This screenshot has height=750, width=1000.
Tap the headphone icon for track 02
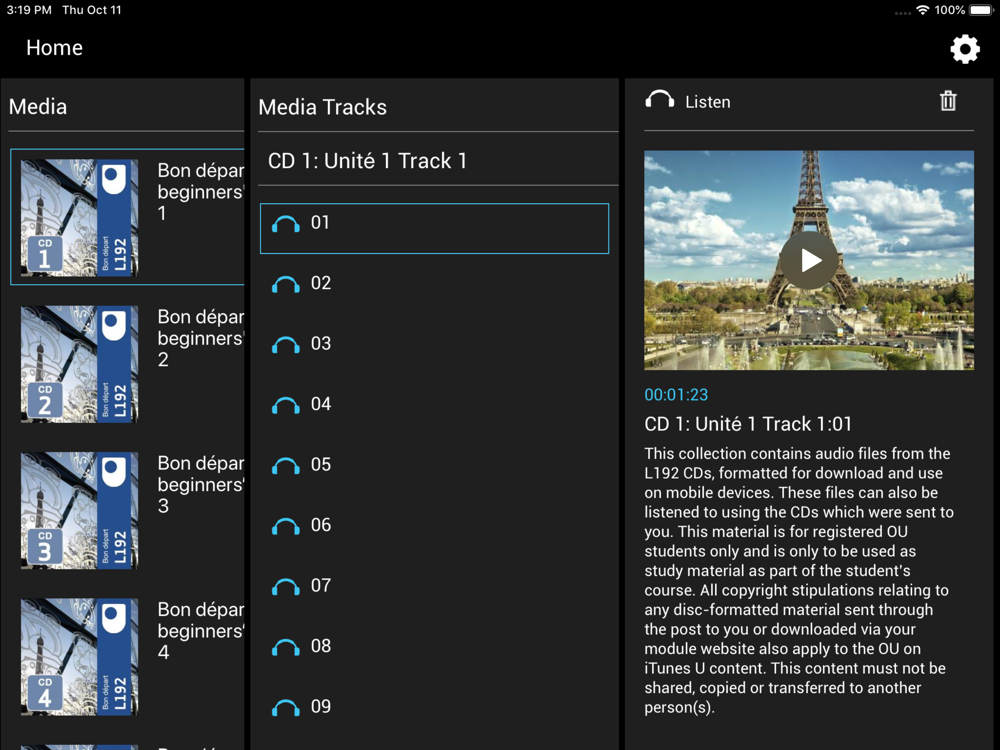click(x=286, y=284)
